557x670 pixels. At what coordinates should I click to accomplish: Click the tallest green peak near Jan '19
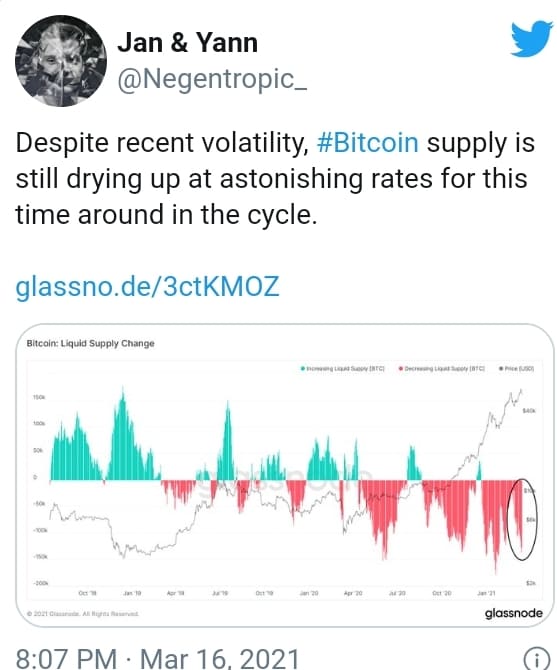[123, 397]
